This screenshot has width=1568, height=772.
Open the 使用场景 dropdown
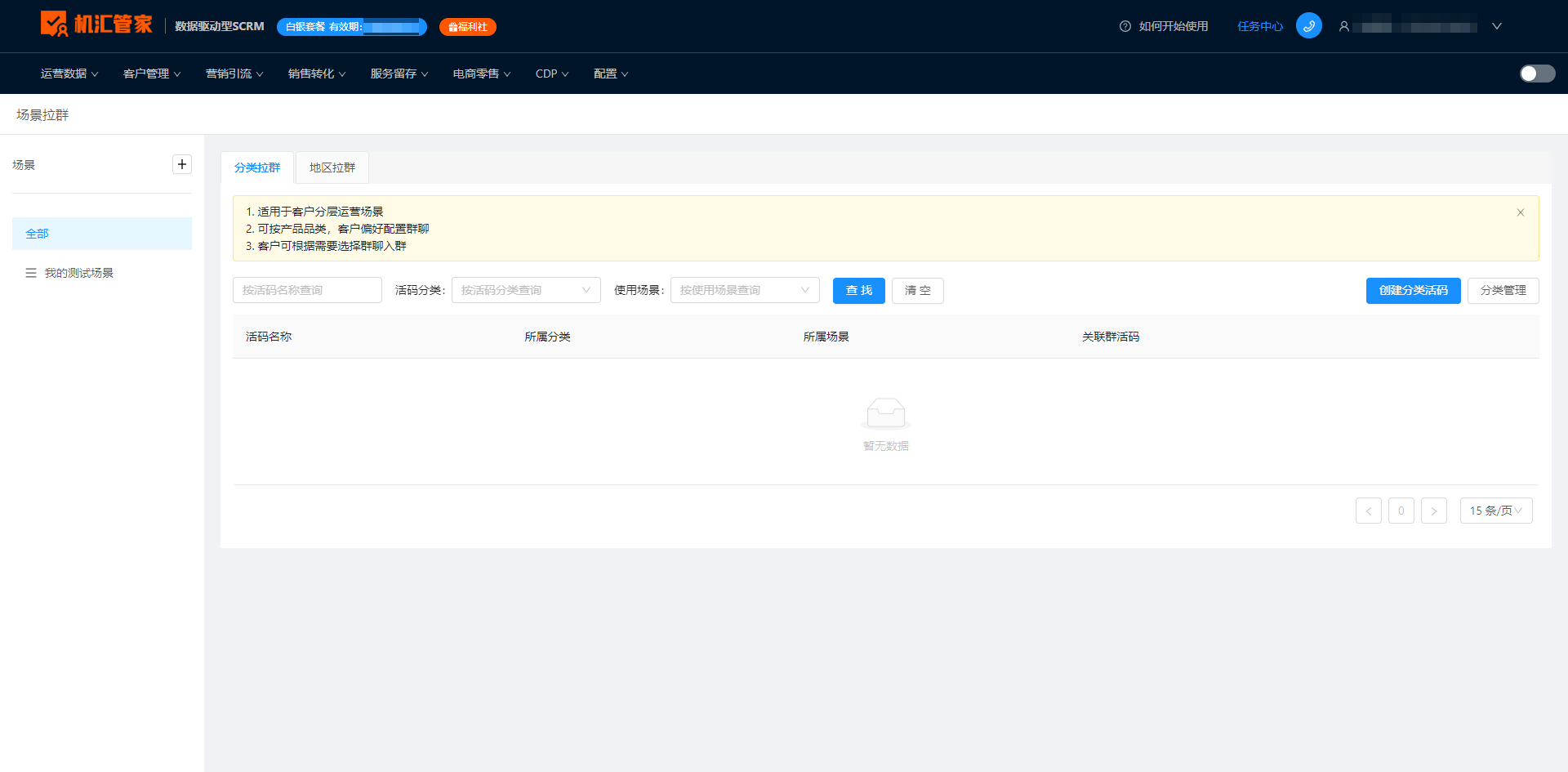pyautogui.click(x=745, y=290)
